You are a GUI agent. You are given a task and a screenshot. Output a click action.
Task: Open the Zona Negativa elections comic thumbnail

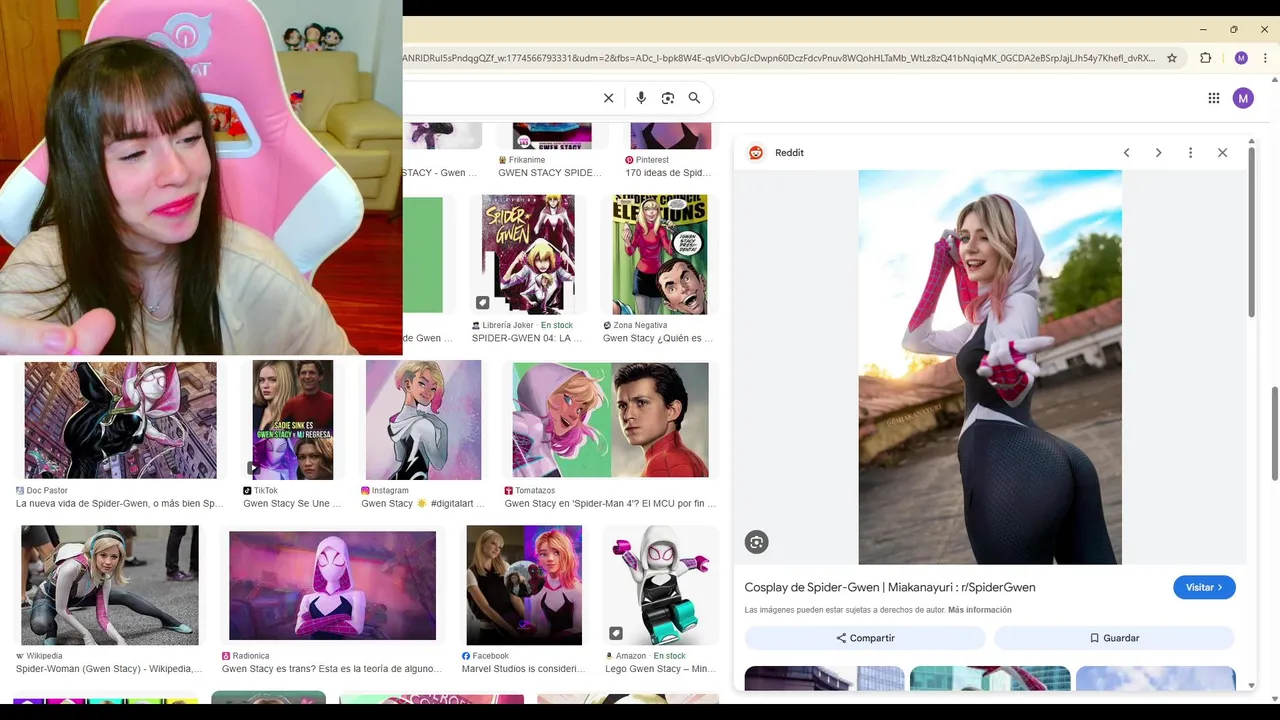659,254
